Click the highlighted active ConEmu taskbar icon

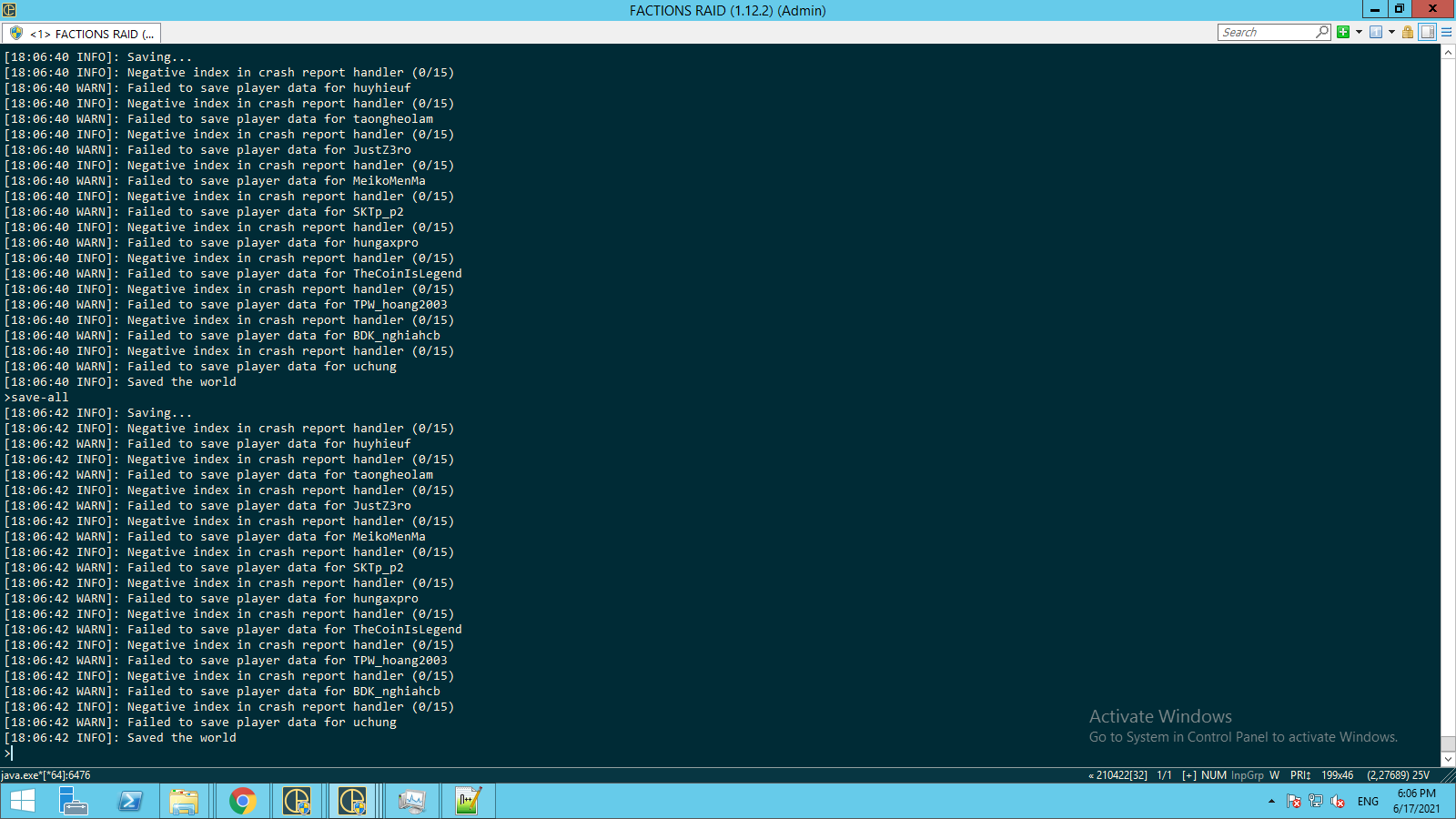[352, 801]
